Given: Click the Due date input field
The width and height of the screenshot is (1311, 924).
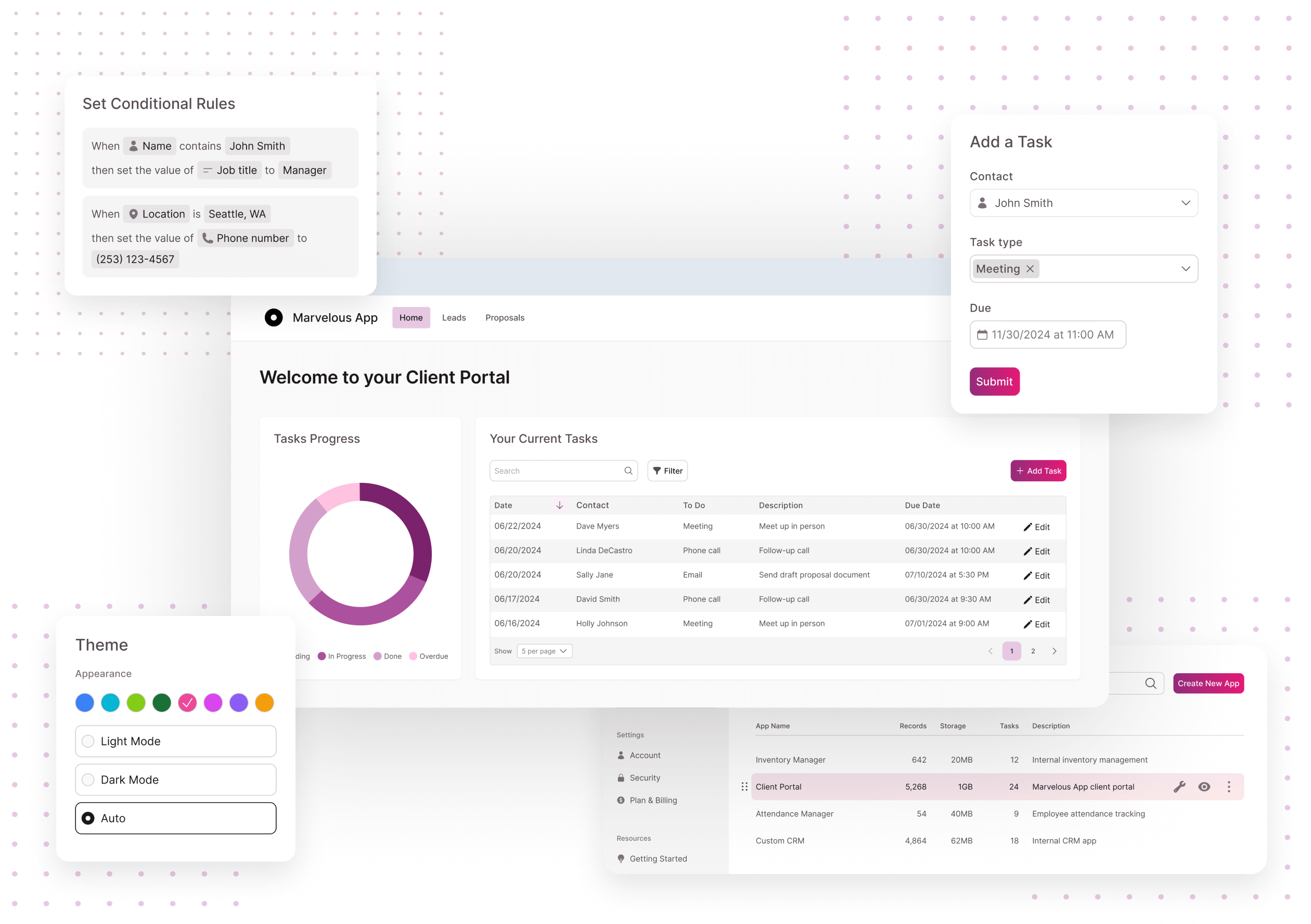Looking at the screenshot, I should [1048, 335].
